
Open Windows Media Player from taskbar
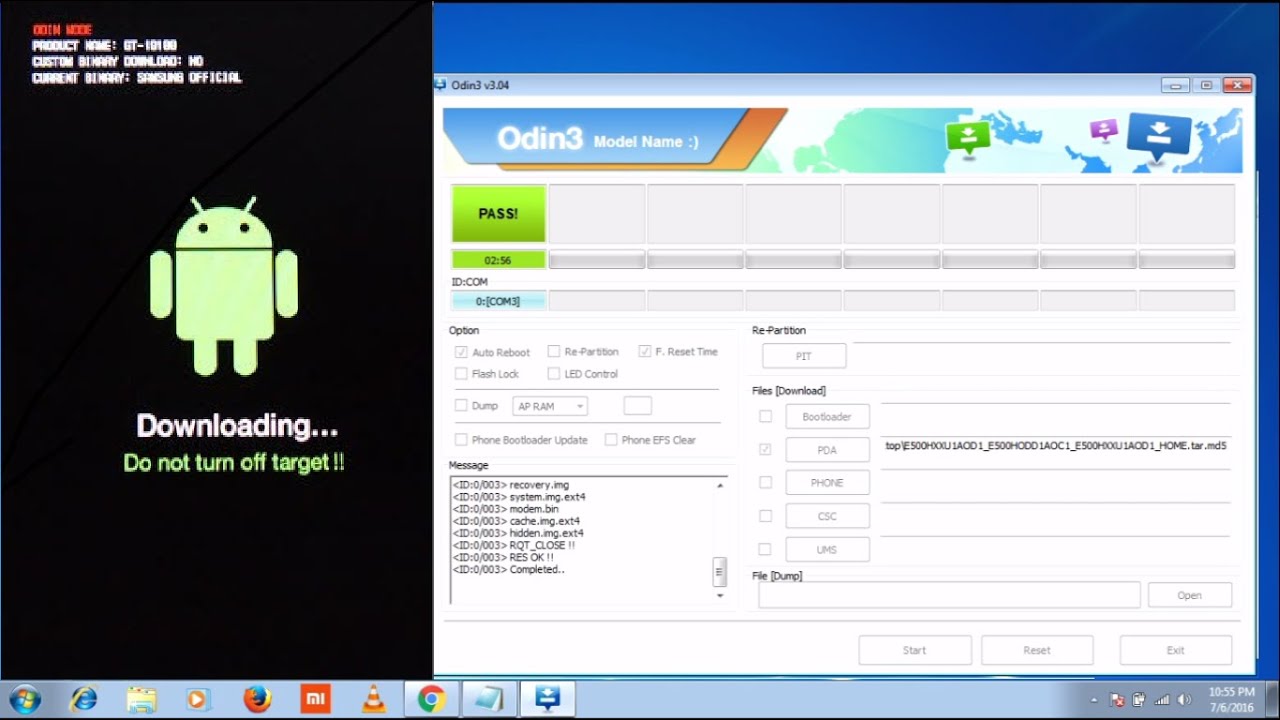[x=199, y=698]
